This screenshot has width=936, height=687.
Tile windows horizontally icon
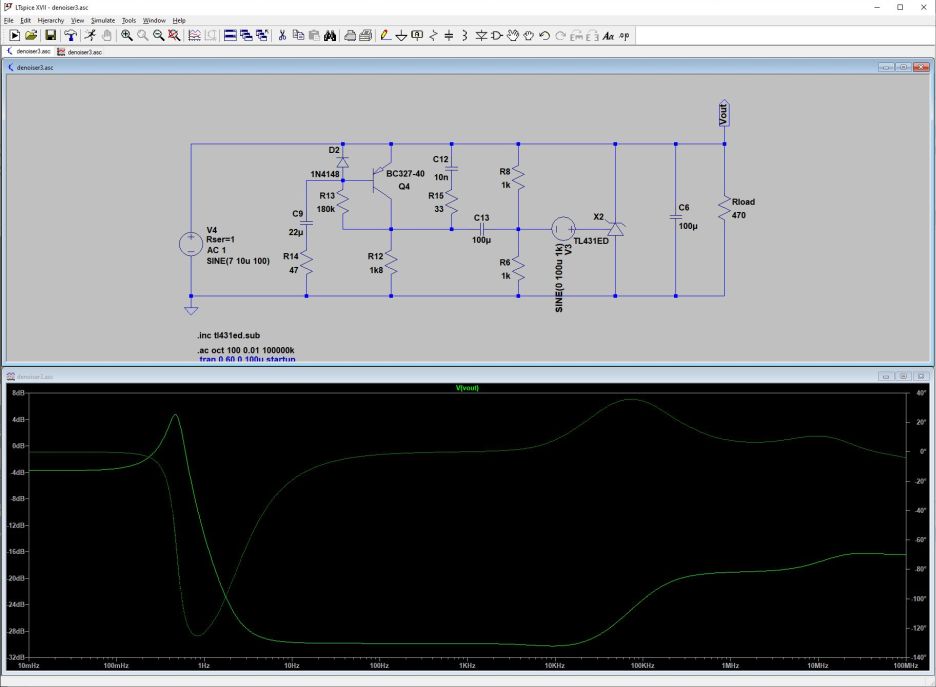tap(230, 36)
